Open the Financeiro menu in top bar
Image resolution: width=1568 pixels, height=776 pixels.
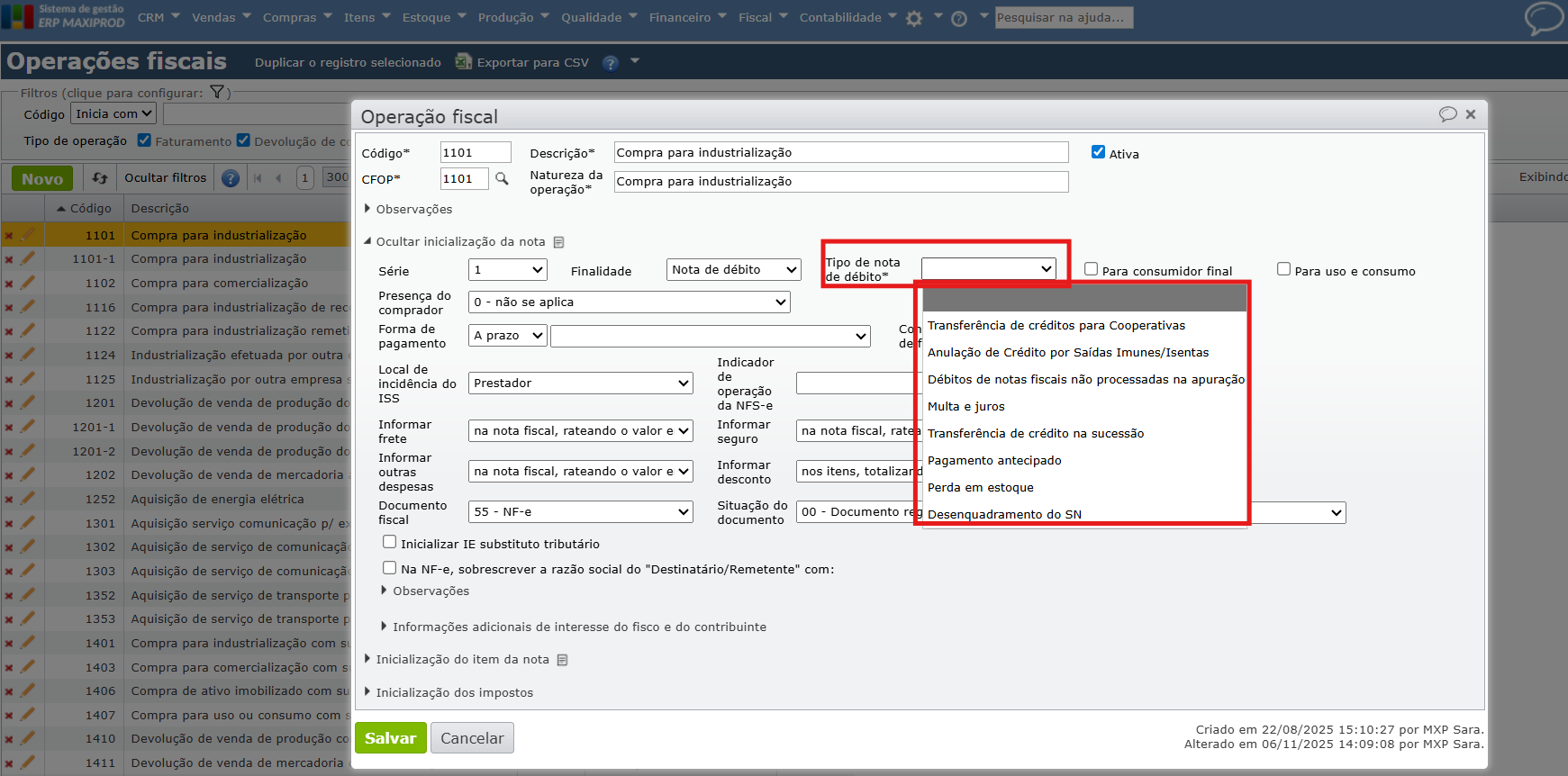pos(687,17)
